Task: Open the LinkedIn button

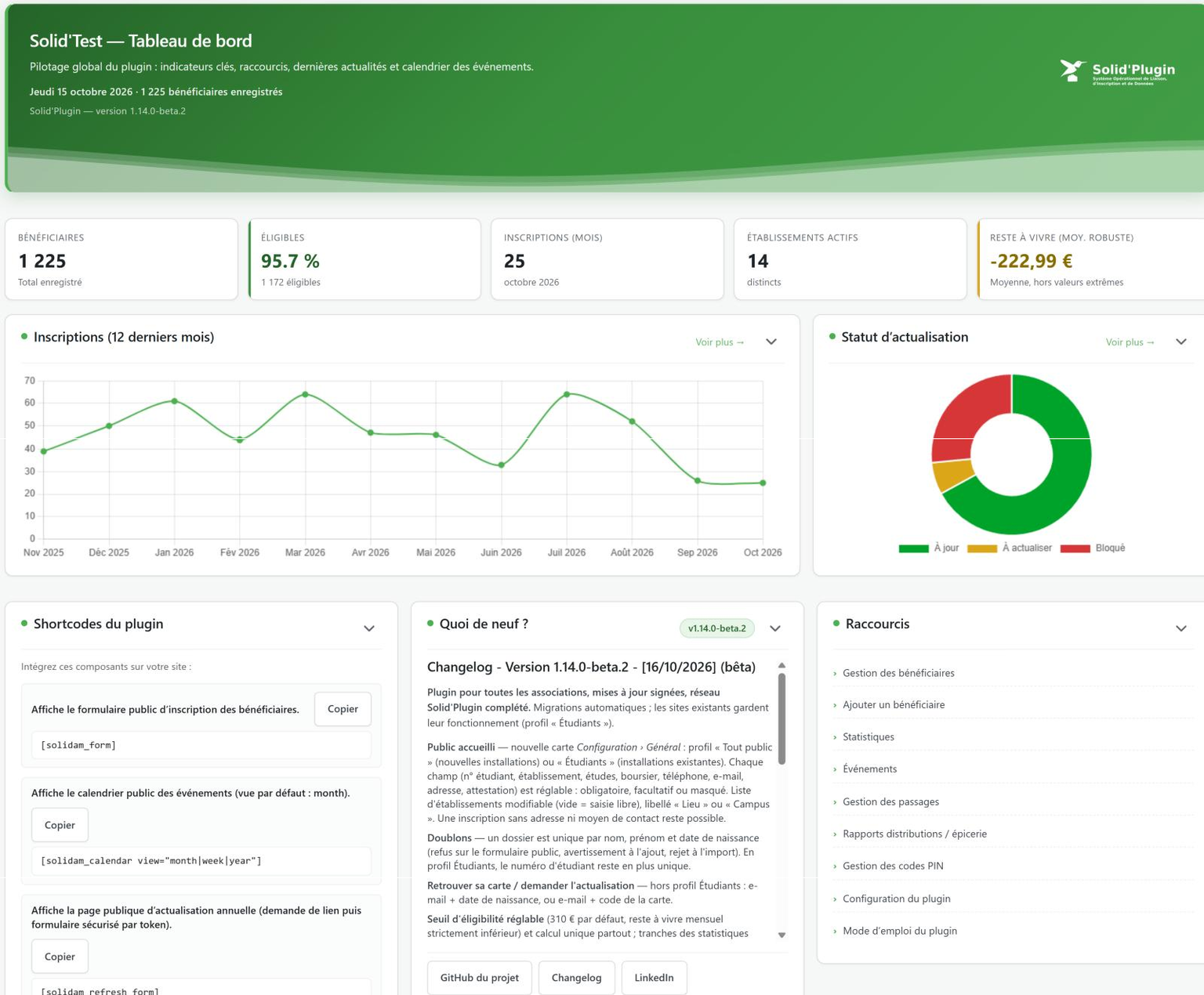Action: coord(654,978)
